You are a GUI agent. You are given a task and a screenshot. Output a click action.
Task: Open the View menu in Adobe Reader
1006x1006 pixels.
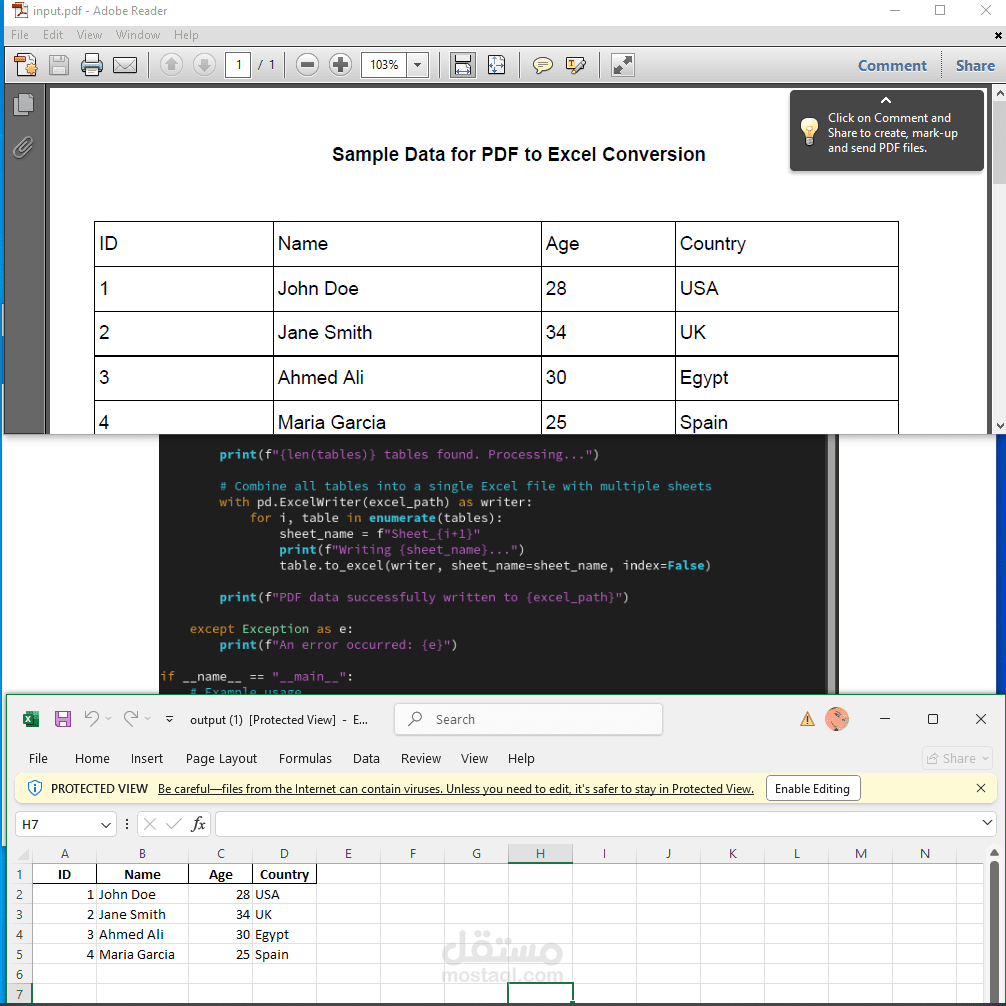89,34
